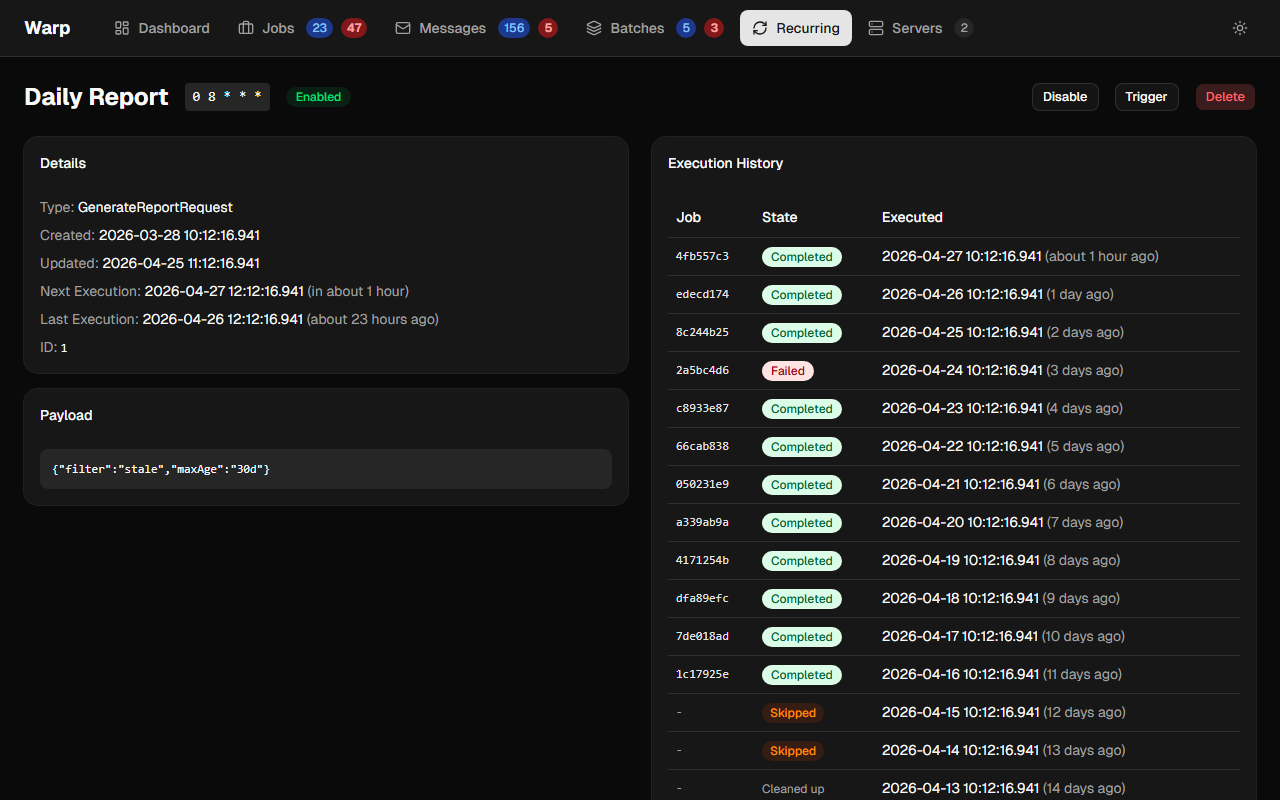Screen dimensions: 1280x800
Task: Open job 4fb557c3 from execution history
Action: [x=702, y=257]
